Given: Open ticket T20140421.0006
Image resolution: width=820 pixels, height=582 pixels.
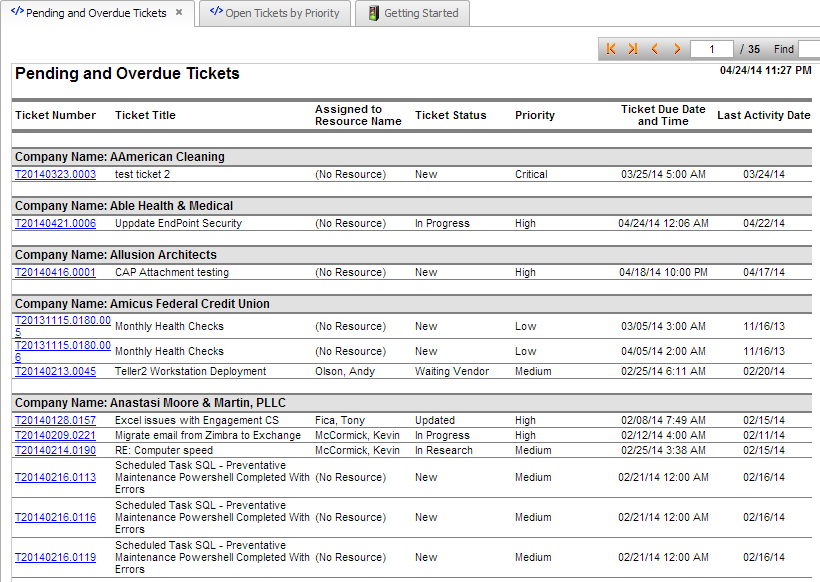Looking at the screenshot, I should tap(55, 223).
